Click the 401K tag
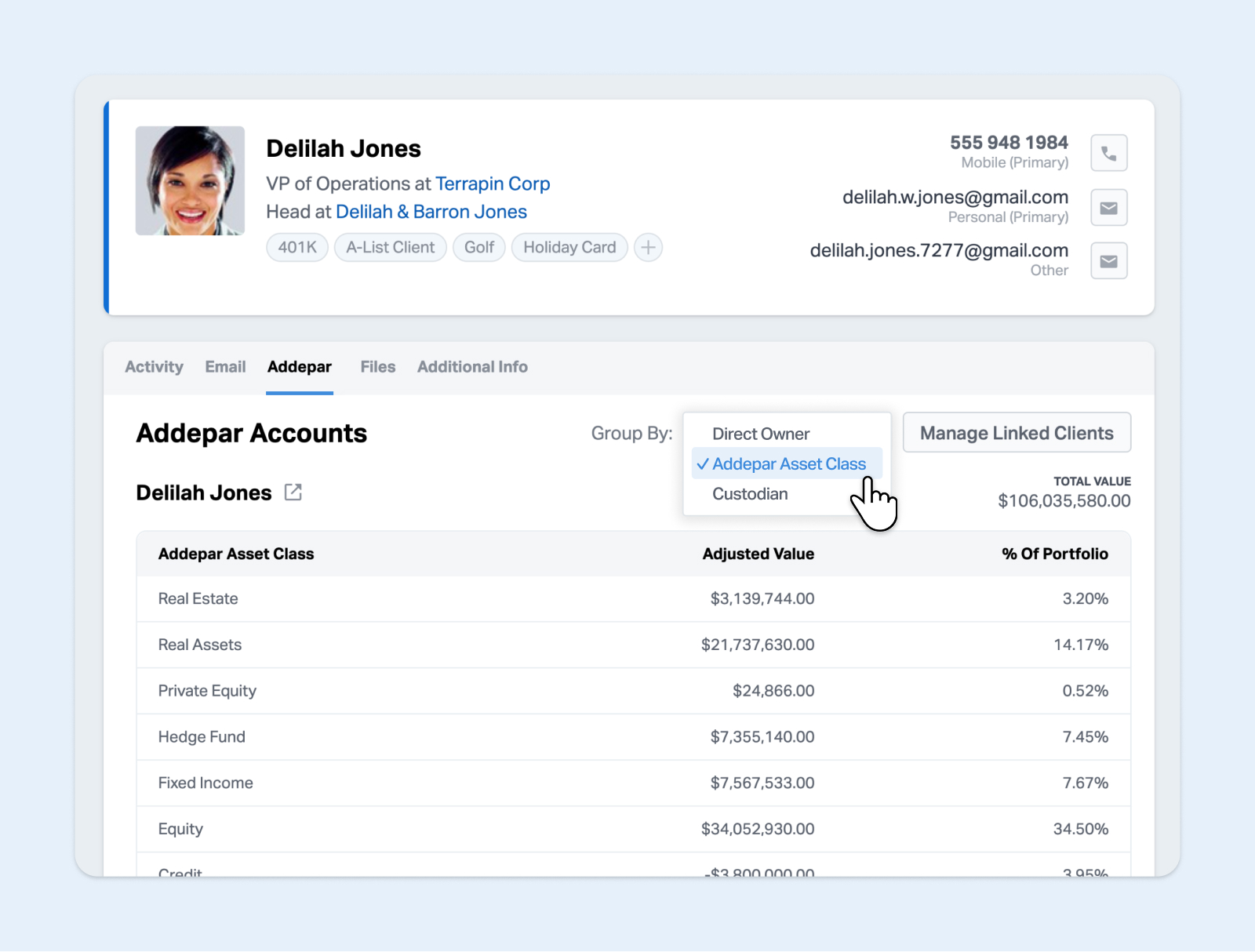The image size is (1255, 952). coord(297,248)
